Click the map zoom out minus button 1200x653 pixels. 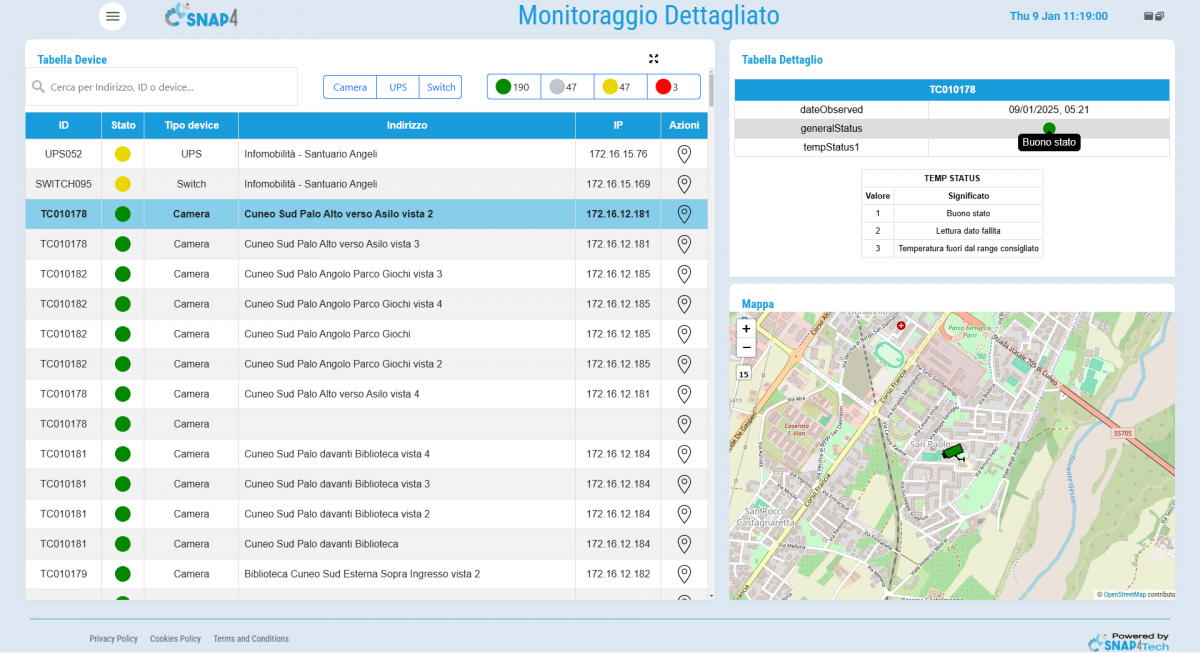point(746,347)
